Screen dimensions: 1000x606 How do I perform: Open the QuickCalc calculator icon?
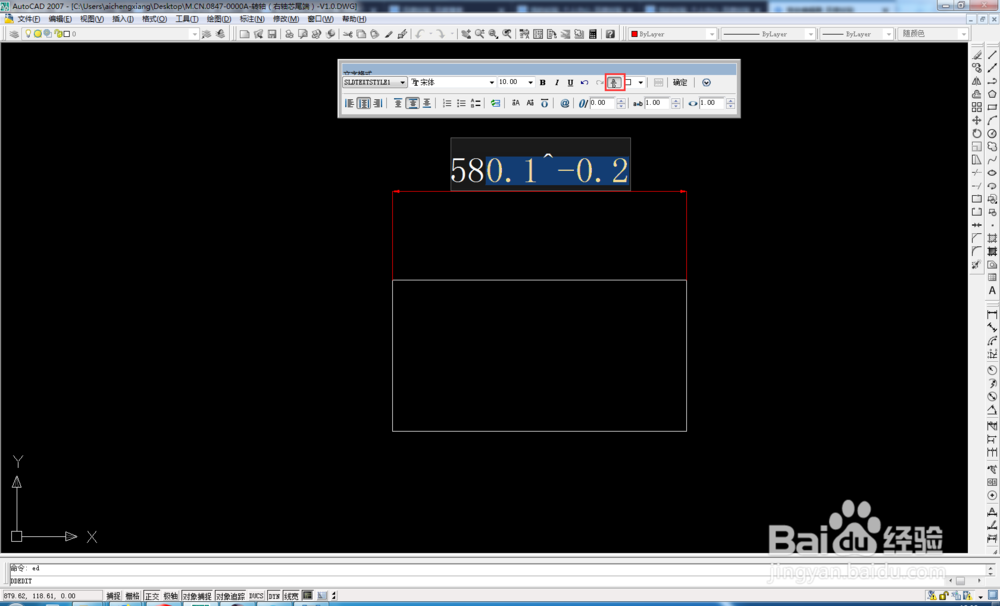pyautogui.click(x=593, y=34)
